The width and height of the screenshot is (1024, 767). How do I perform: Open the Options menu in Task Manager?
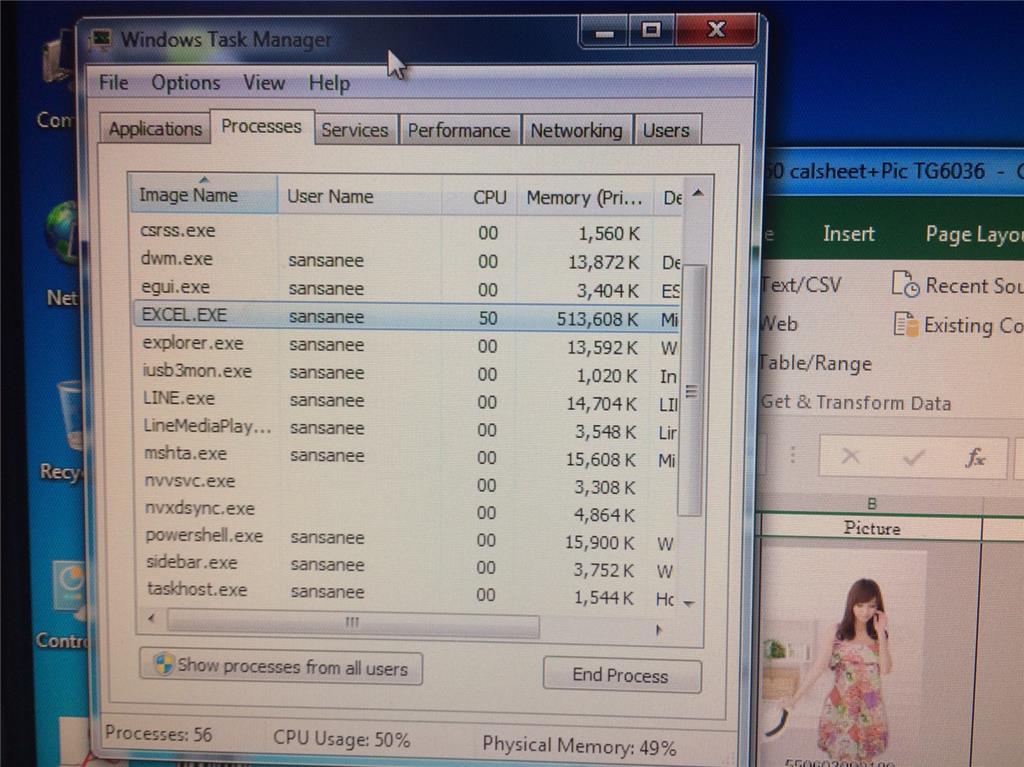[x=185, y=83]
